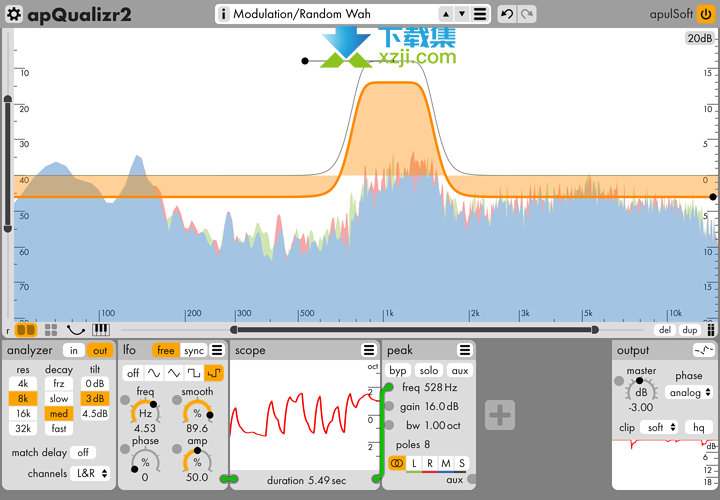Open the preset info 'i' icon

pyautogui.click(x=223, y=14)
